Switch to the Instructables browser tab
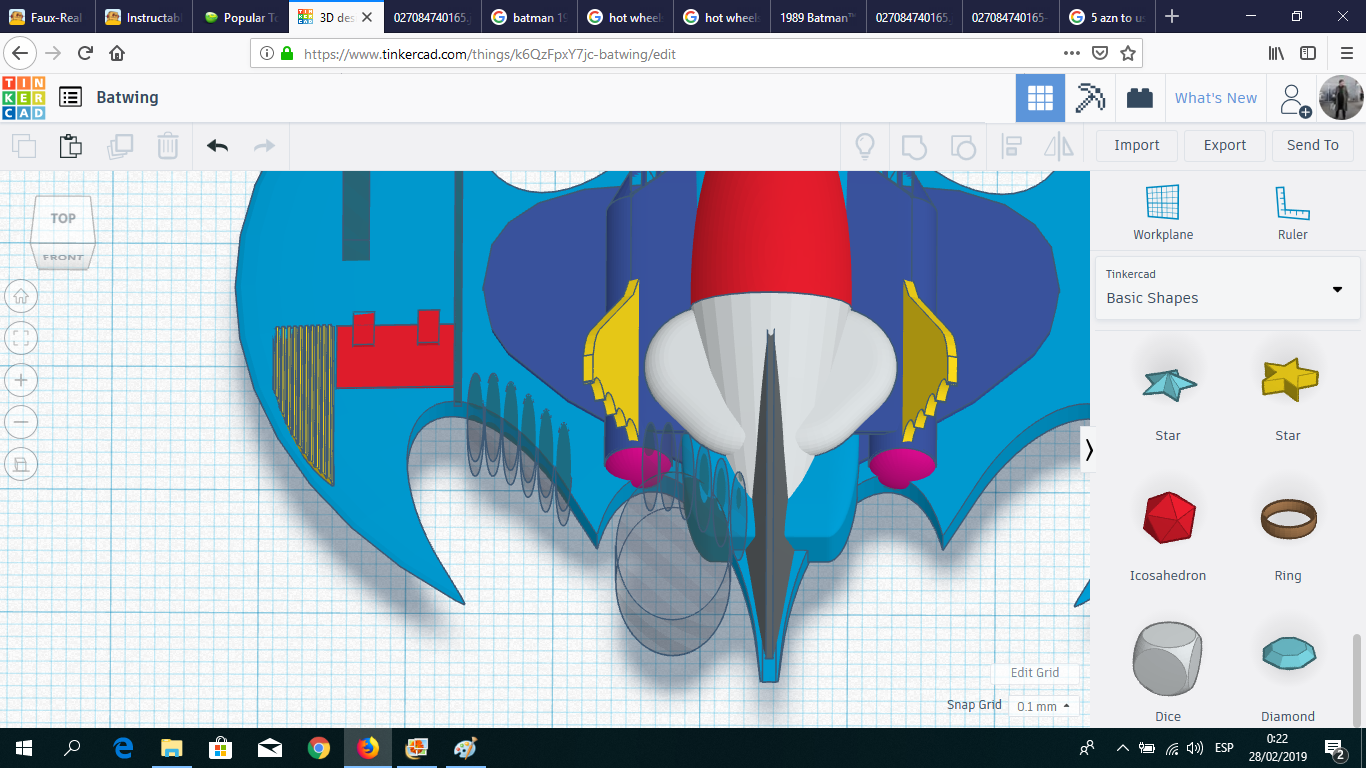 click(145, 17)
